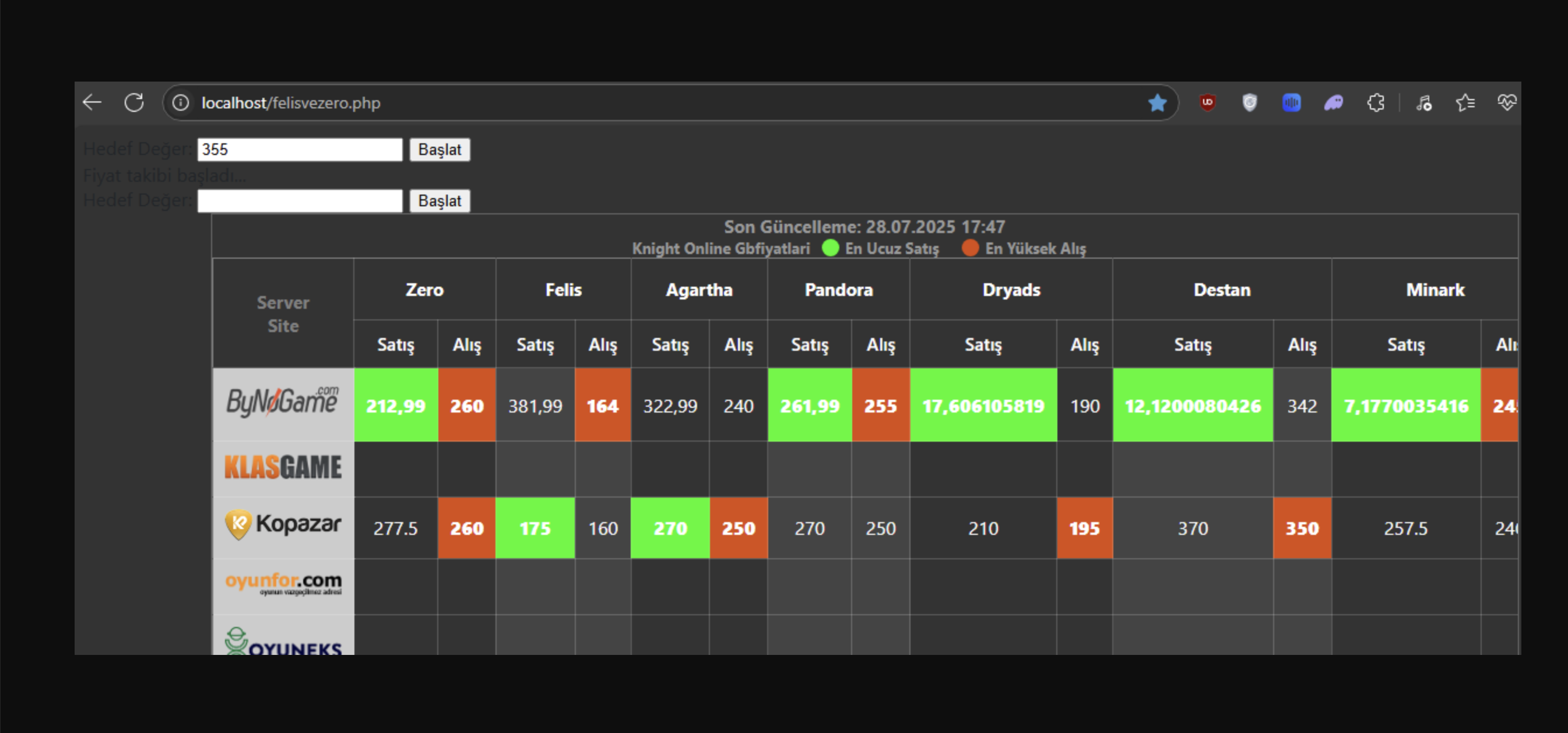Click the blue bookmark star icon
Viewport: 1568px width, 733px height.
coord(1157,103)
